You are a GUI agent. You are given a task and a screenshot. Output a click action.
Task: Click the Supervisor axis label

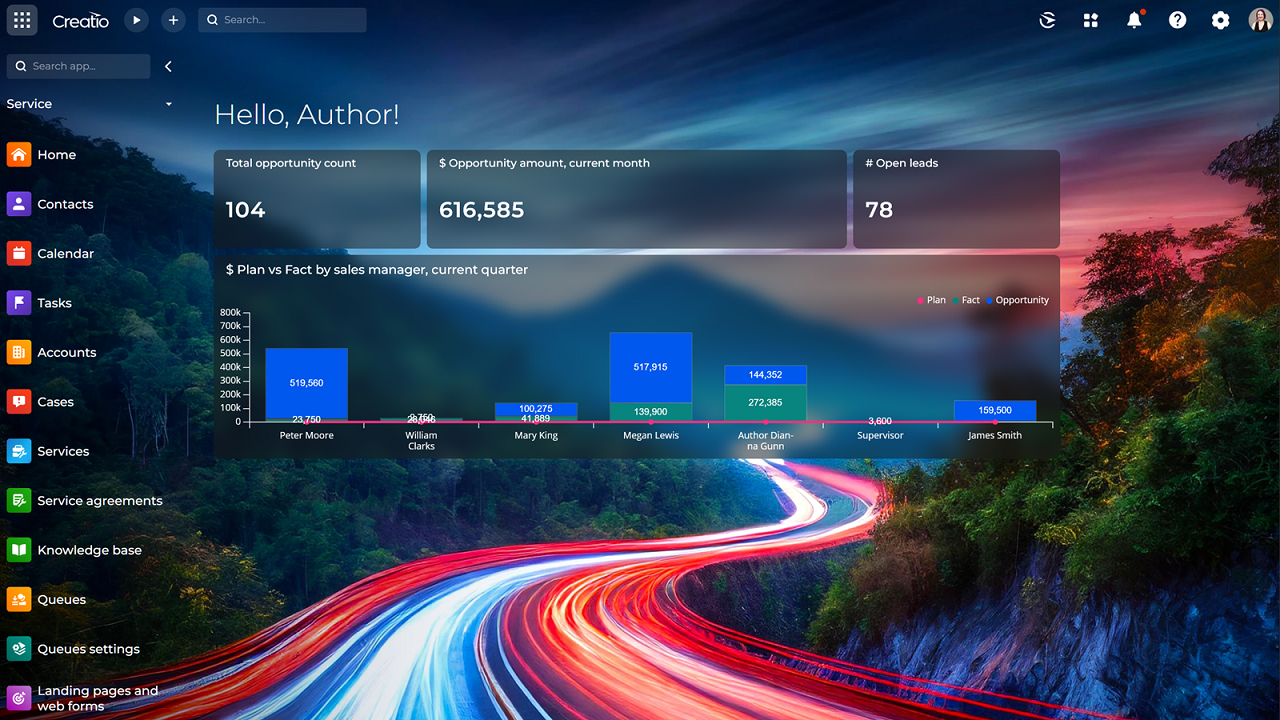coord(880,436)
